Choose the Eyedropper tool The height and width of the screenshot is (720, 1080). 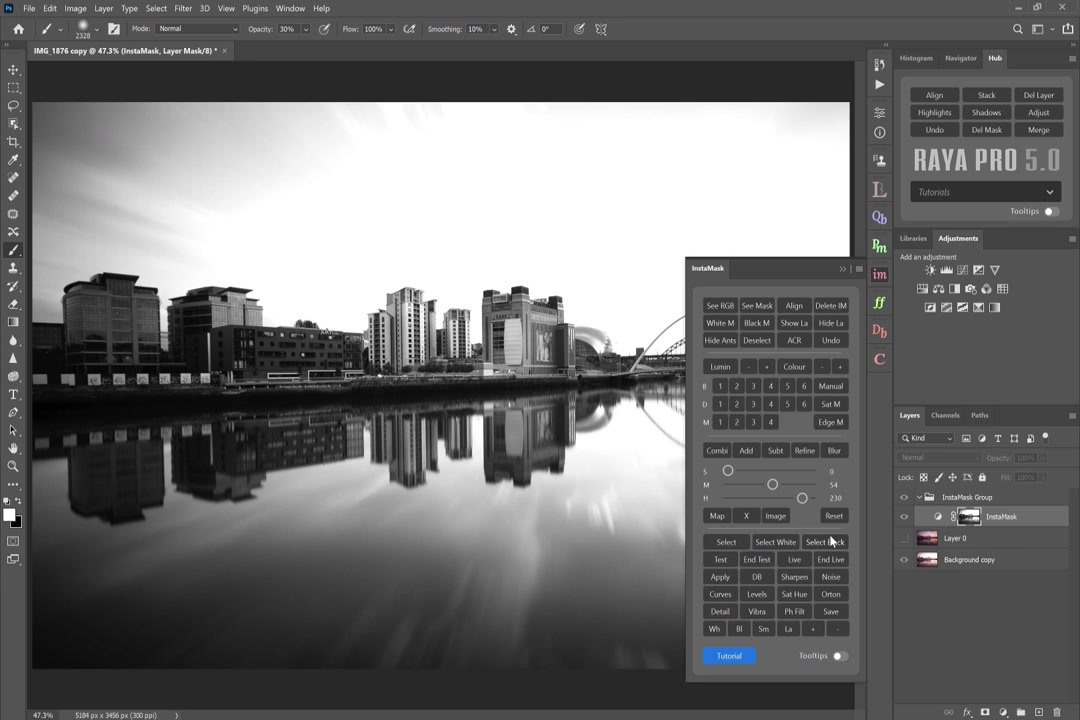13,160
